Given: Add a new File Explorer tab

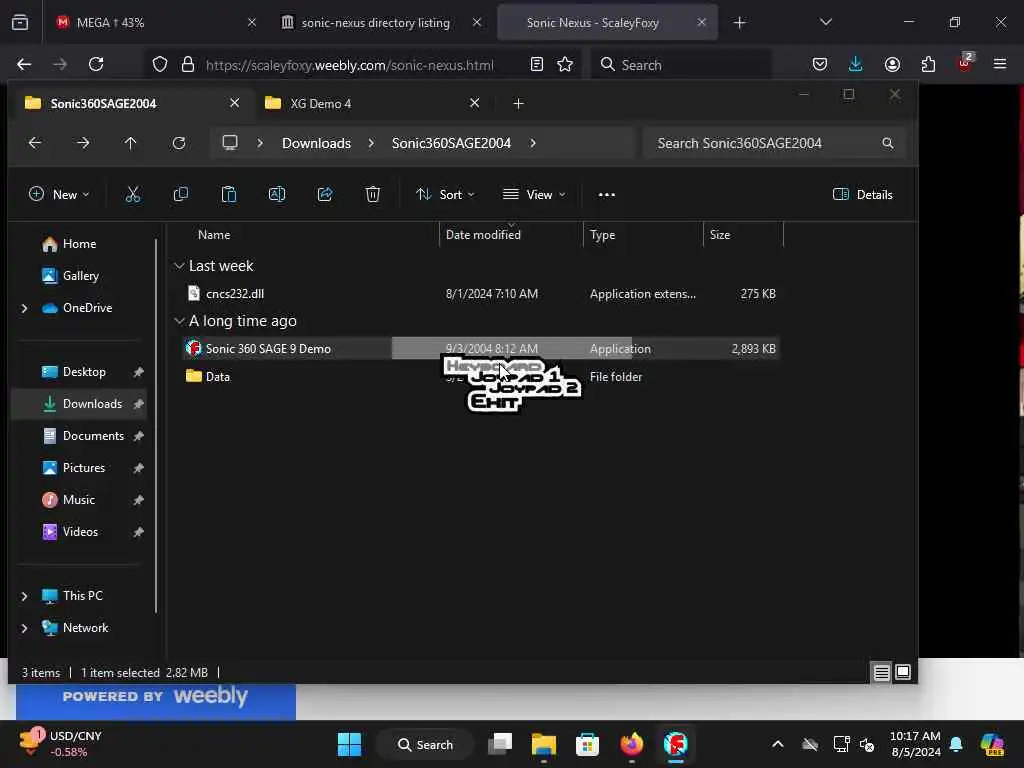Looking at the screenshot, I should click(x=519, y=104).
